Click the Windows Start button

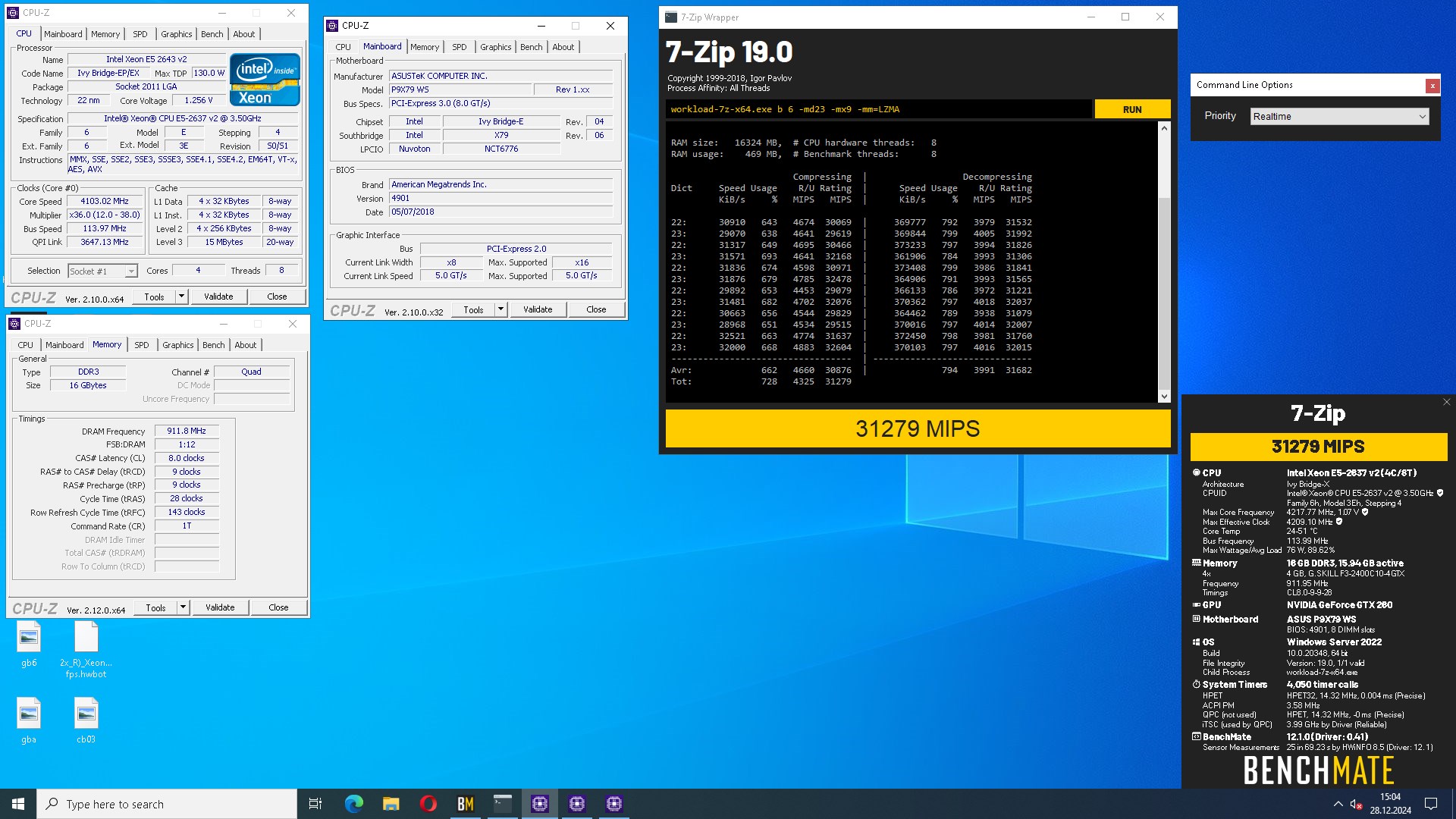[18, 804]
